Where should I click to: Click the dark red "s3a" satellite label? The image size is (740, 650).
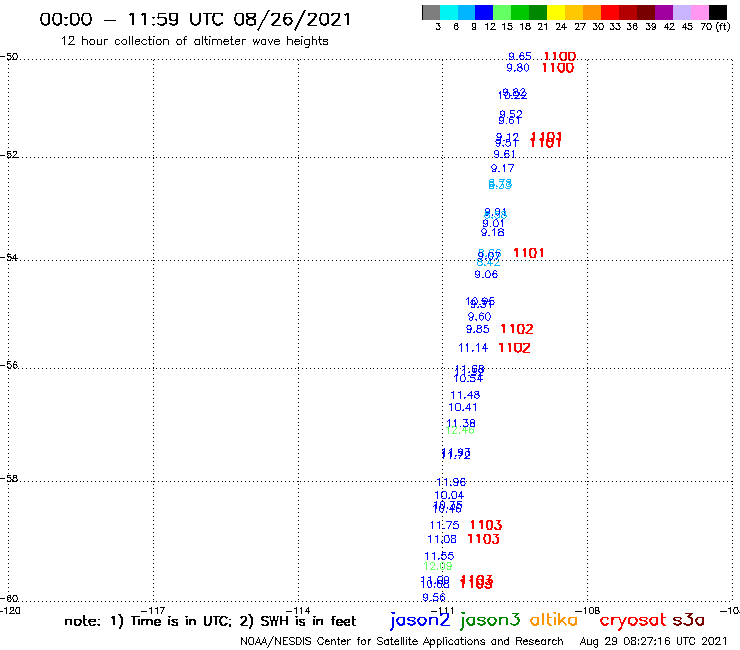click(x=688, y=620)
